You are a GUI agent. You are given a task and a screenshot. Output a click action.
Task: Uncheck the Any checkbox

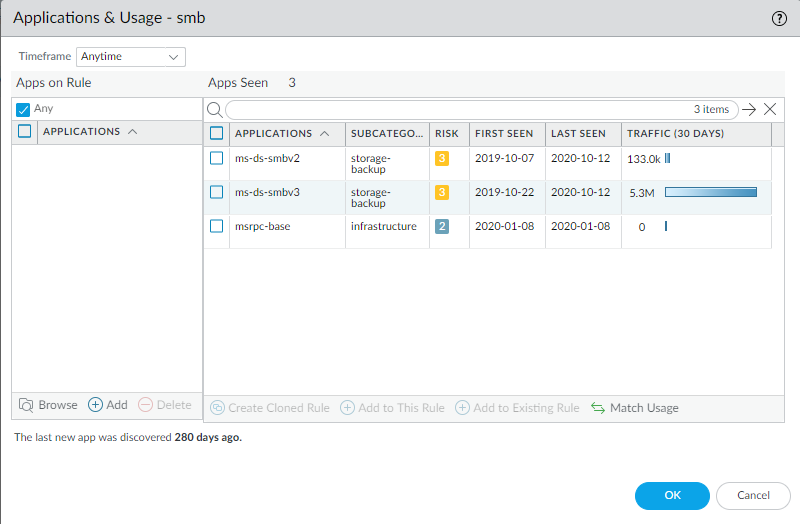24,109
